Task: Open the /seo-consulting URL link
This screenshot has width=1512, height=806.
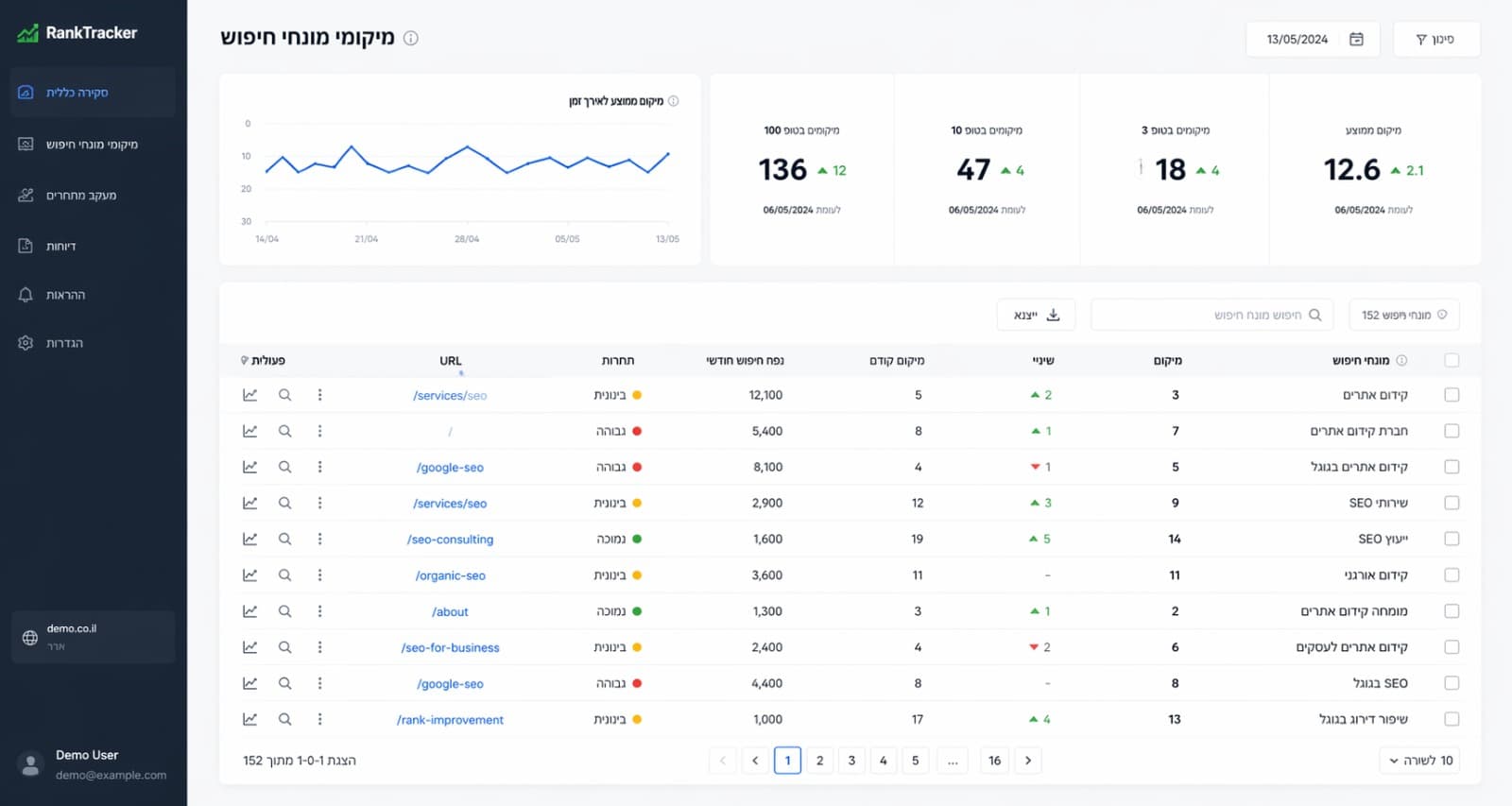Action: coord(450,540)
